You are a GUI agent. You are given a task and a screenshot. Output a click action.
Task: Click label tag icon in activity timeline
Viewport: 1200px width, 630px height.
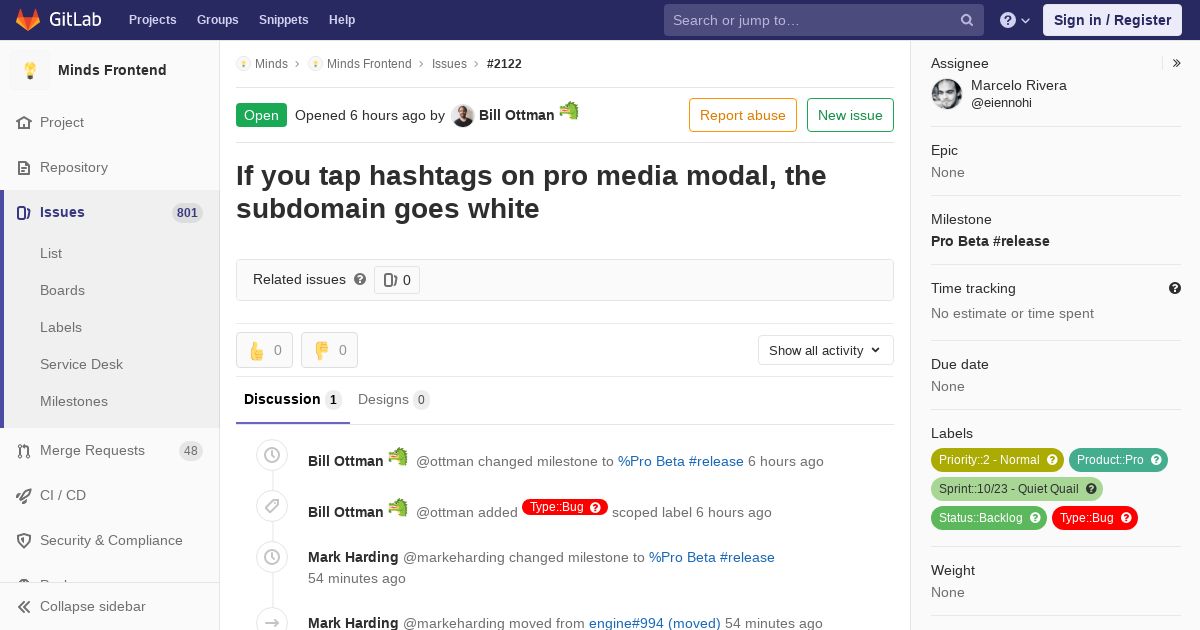(272, 506)
